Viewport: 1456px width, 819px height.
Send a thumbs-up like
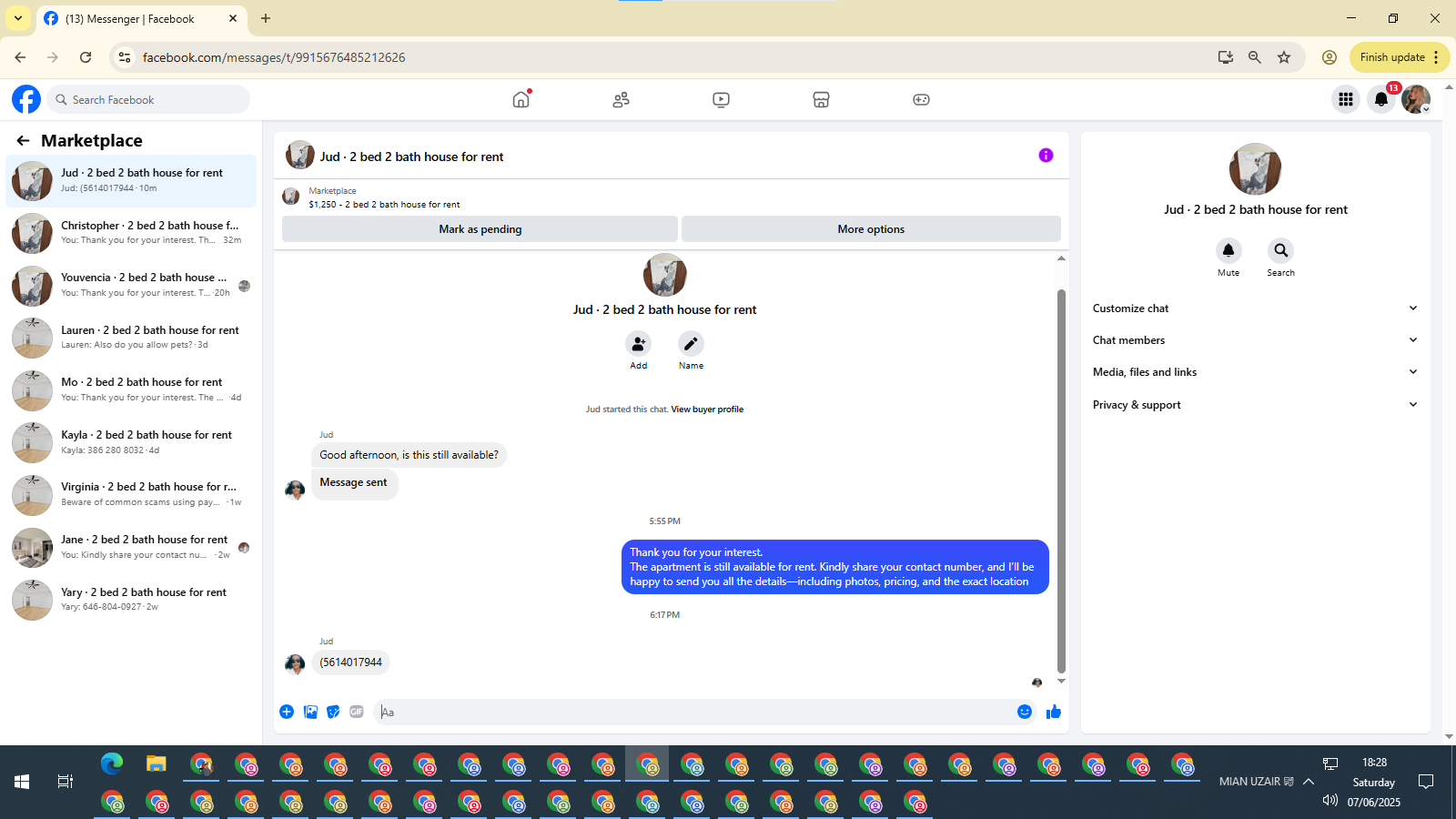click(x=1054, y=712)
